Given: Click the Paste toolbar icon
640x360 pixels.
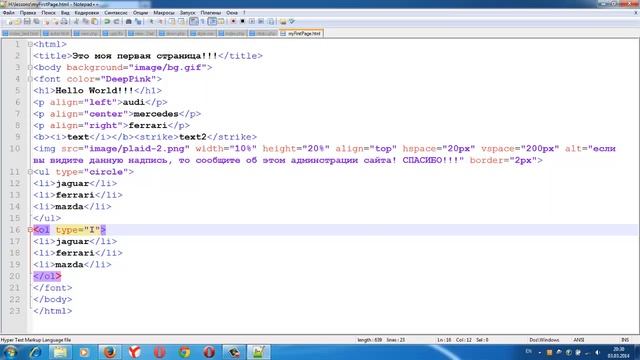Looking at the screenshot, I should pos(94,21).
